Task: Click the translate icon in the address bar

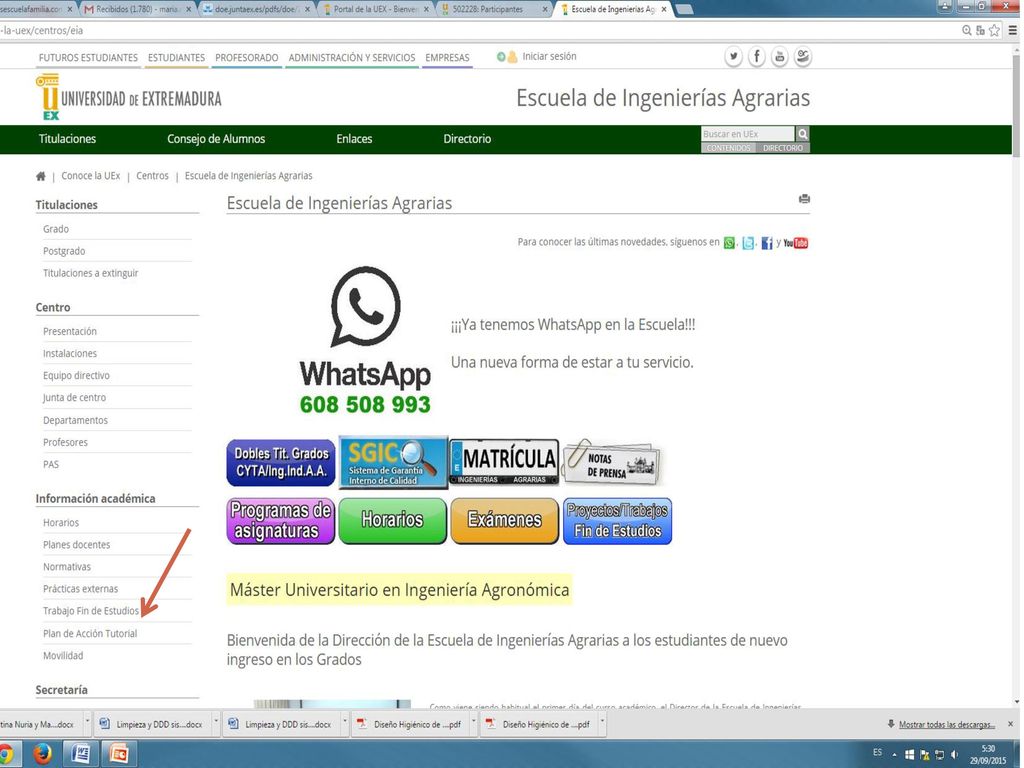Action: [x=980, y=30]
